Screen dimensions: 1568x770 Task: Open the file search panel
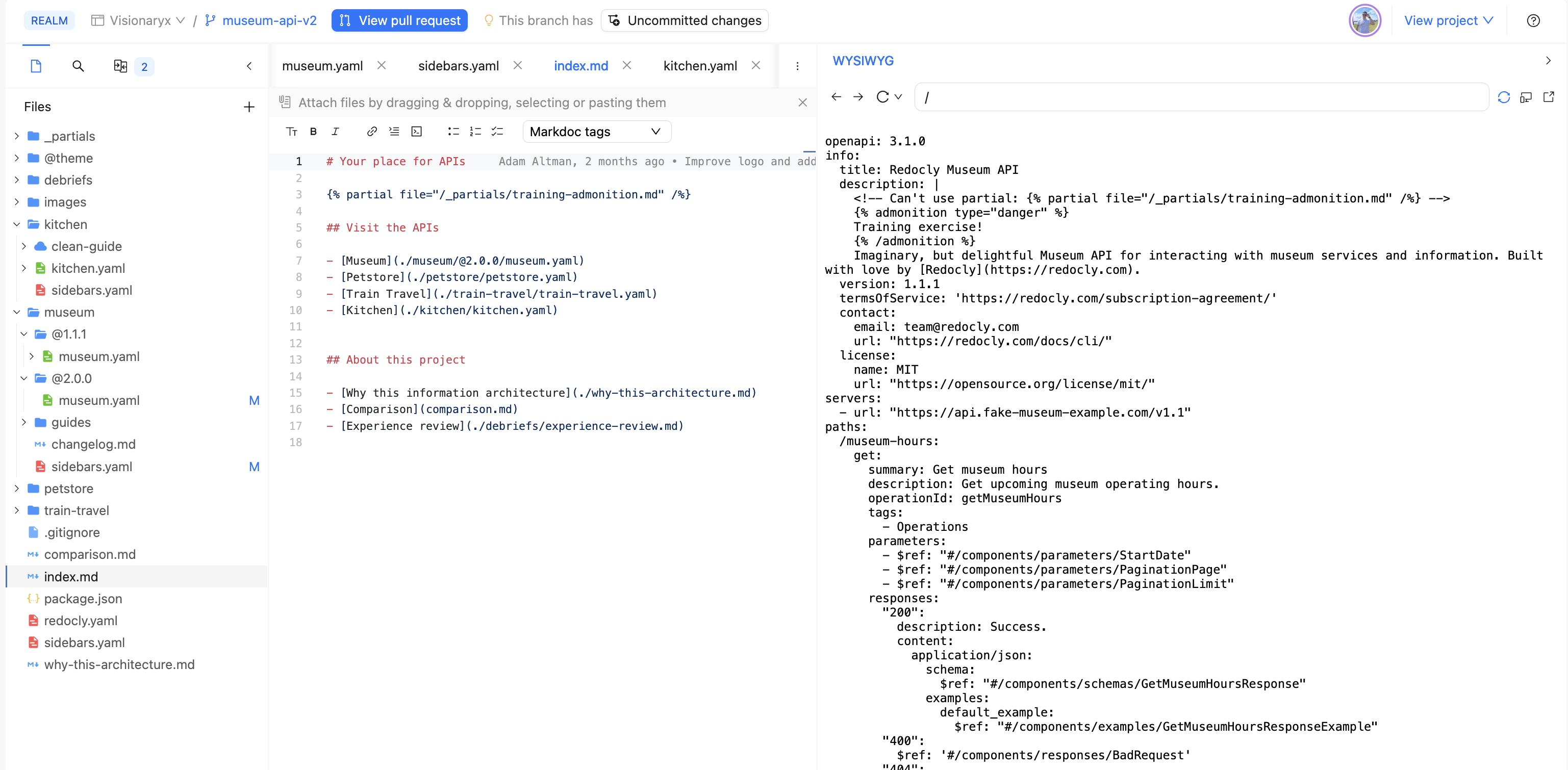[x=78, y=66]
